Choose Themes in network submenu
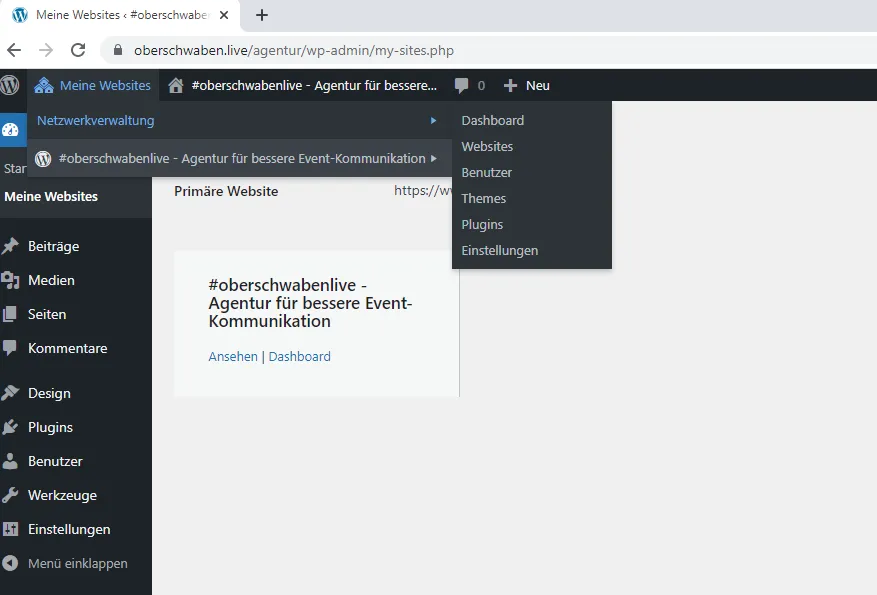The width and height of the screenshot is (877, 595). 484,199
